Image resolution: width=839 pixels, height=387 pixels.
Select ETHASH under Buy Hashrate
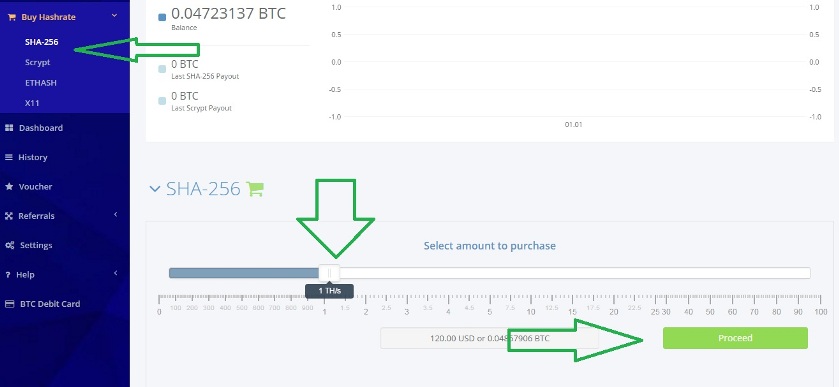41,83
